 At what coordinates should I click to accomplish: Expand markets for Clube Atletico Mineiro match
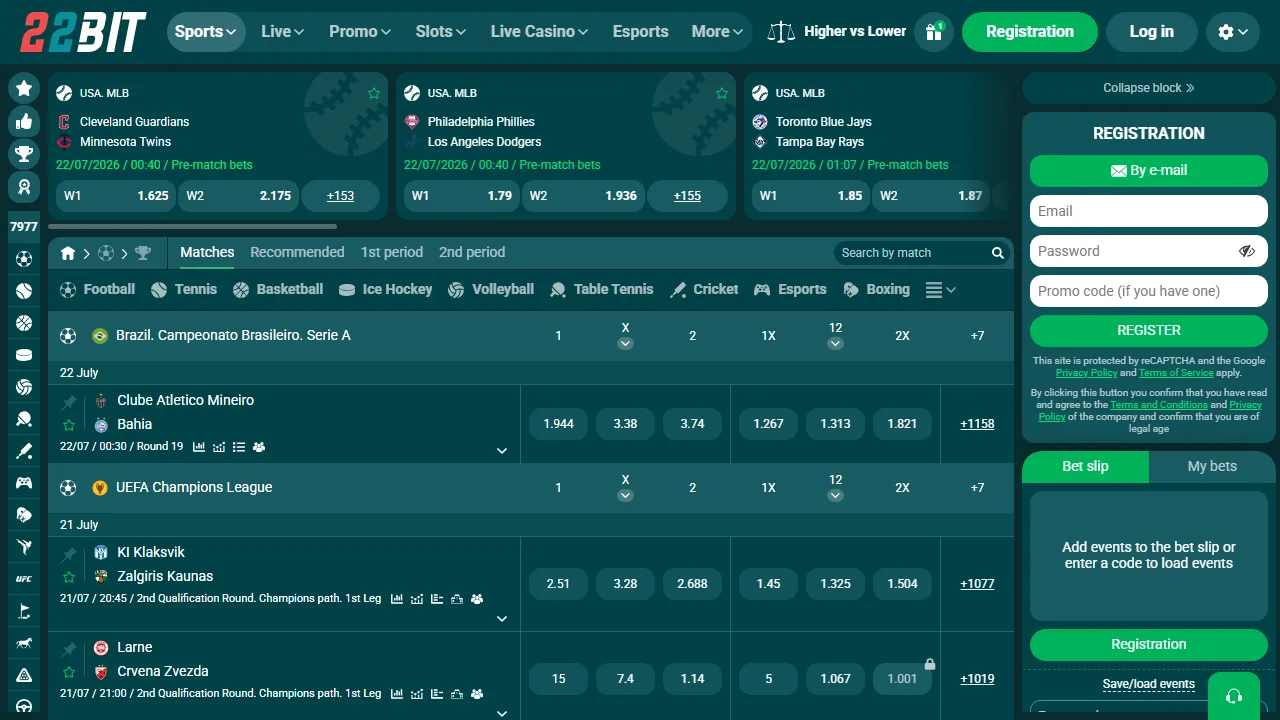click(x=502, y=451)
